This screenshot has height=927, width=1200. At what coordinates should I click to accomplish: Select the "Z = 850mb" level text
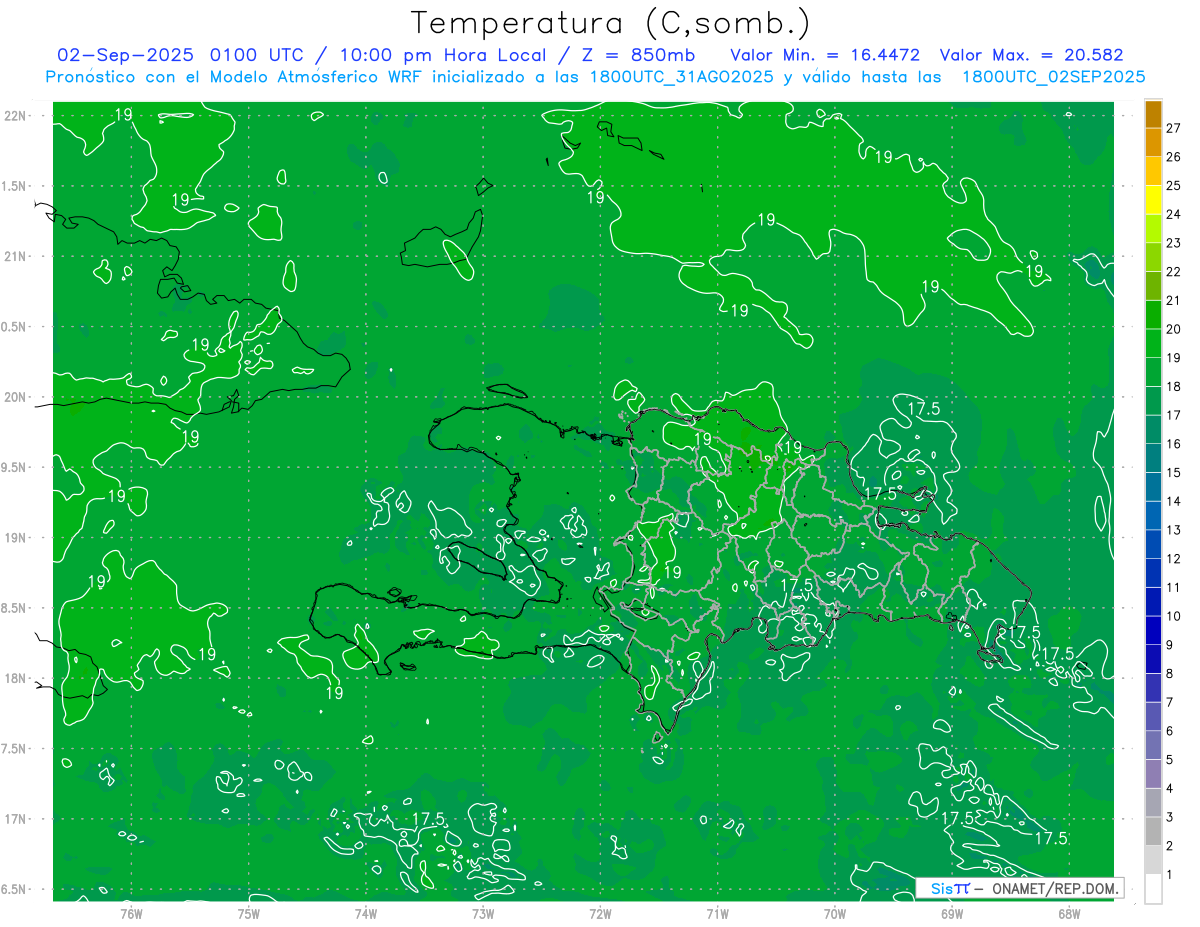tap(639, 55)
